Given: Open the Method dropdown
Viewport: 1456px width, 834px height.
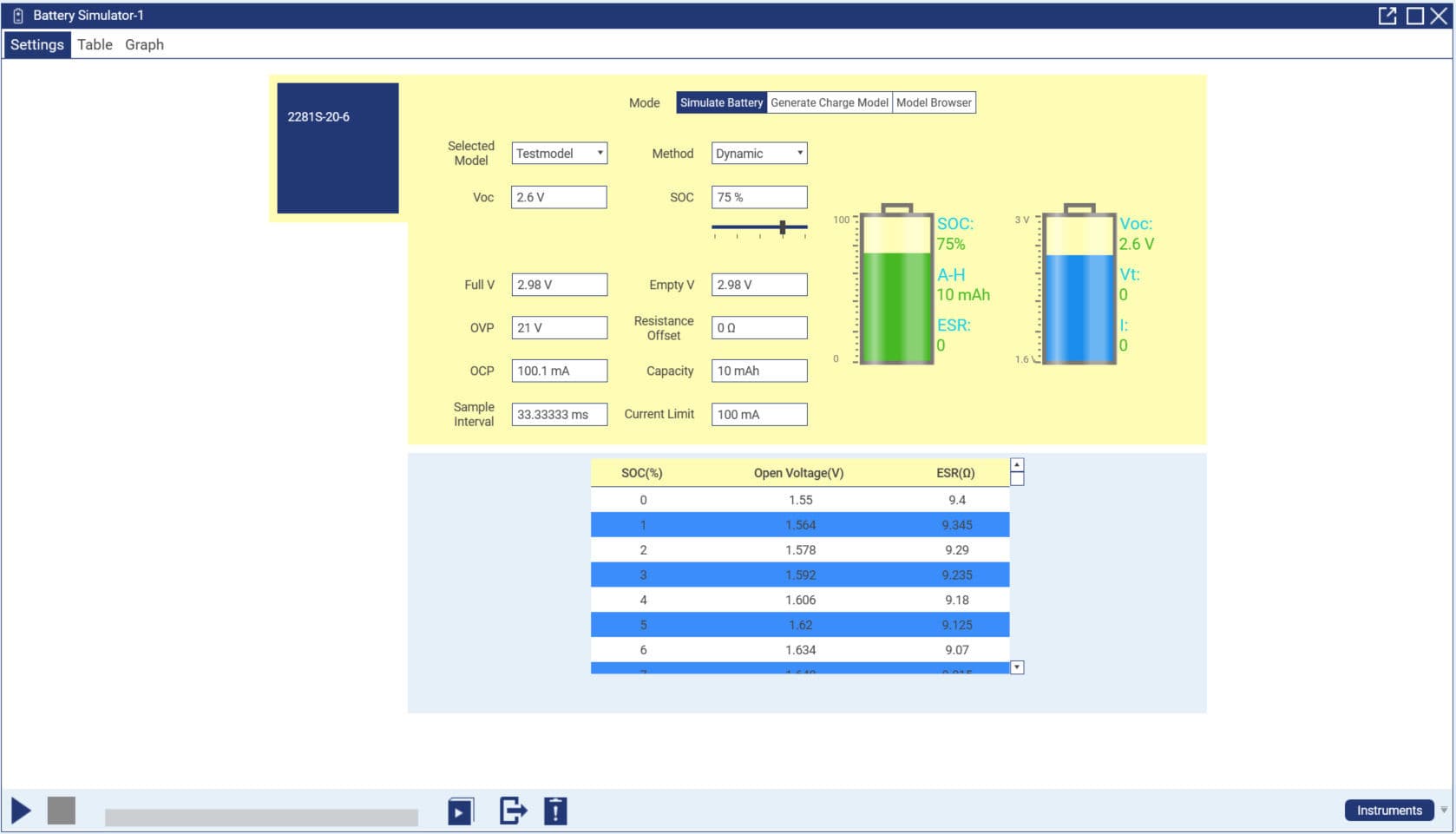Looking at the screenshot, I should 799,153.
